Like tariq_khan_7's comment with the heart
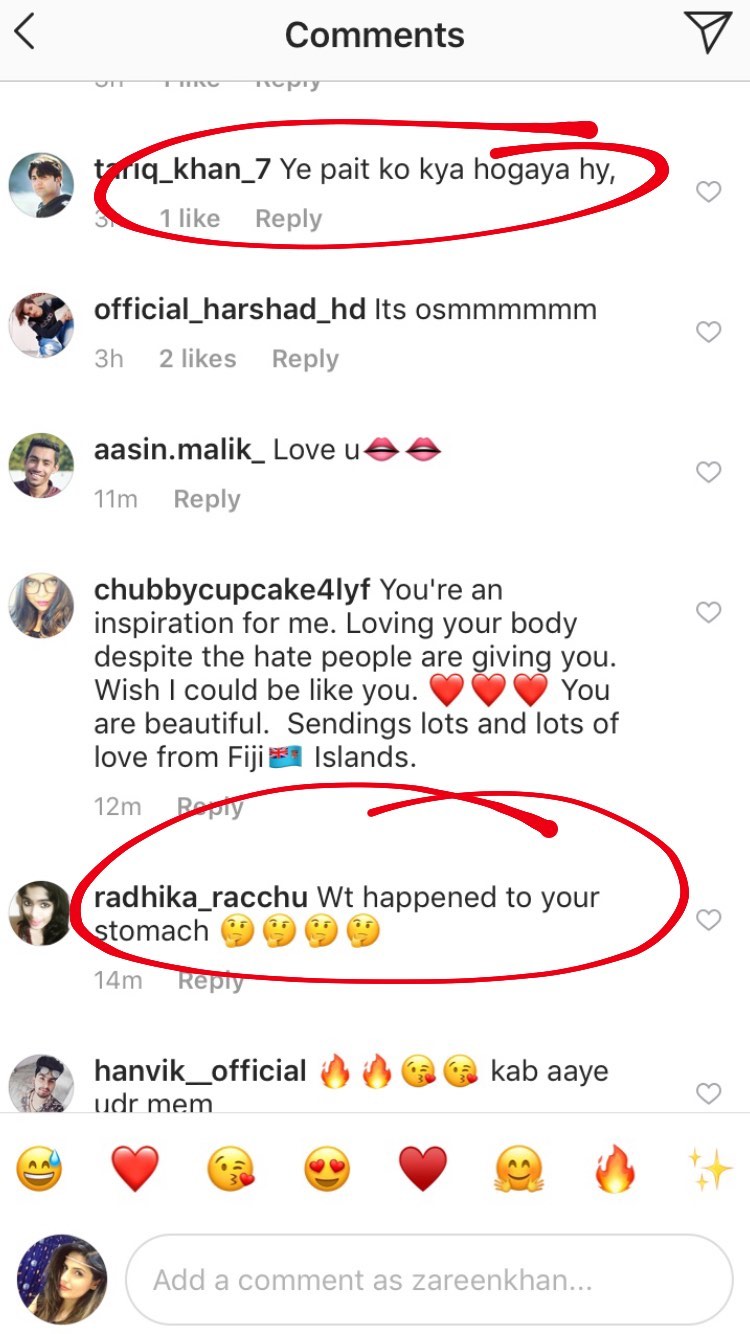The width and height of the screenshot is (750, 1334). point(708,192)
